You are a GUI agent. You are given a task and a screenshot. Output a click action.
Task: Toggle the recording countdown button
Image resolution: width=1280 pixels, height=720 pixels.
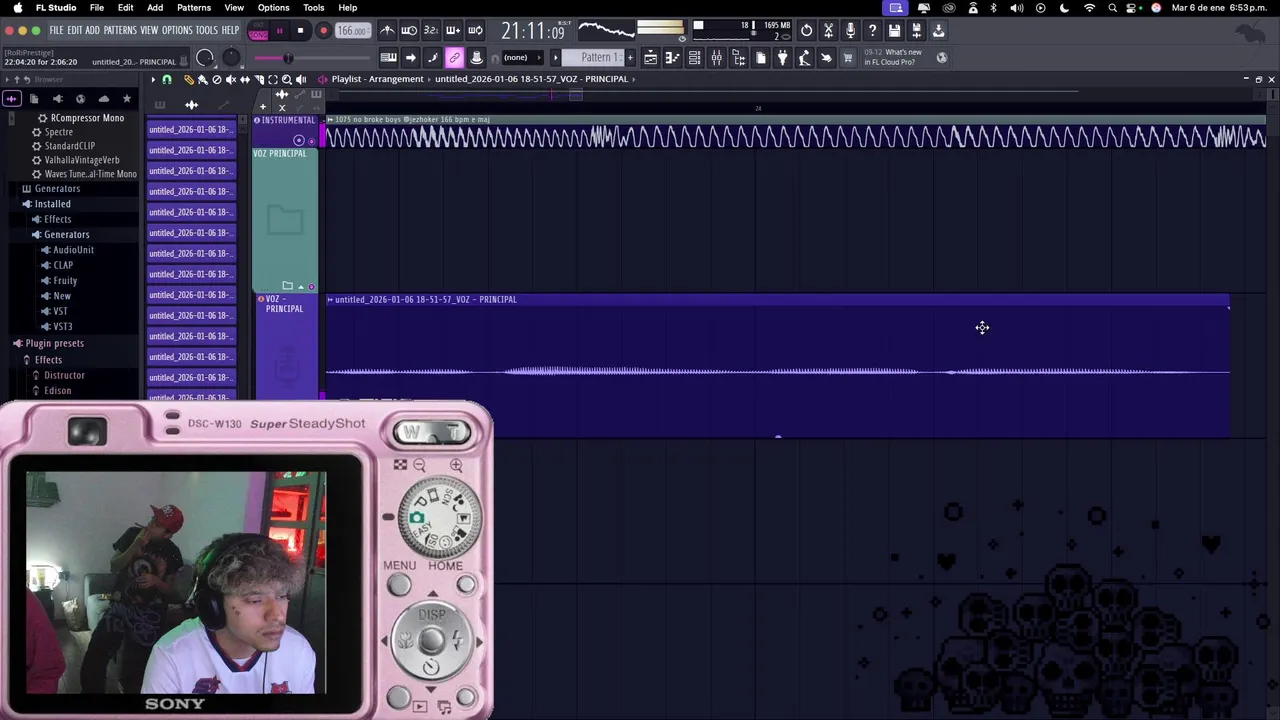[x=431, y=30]
